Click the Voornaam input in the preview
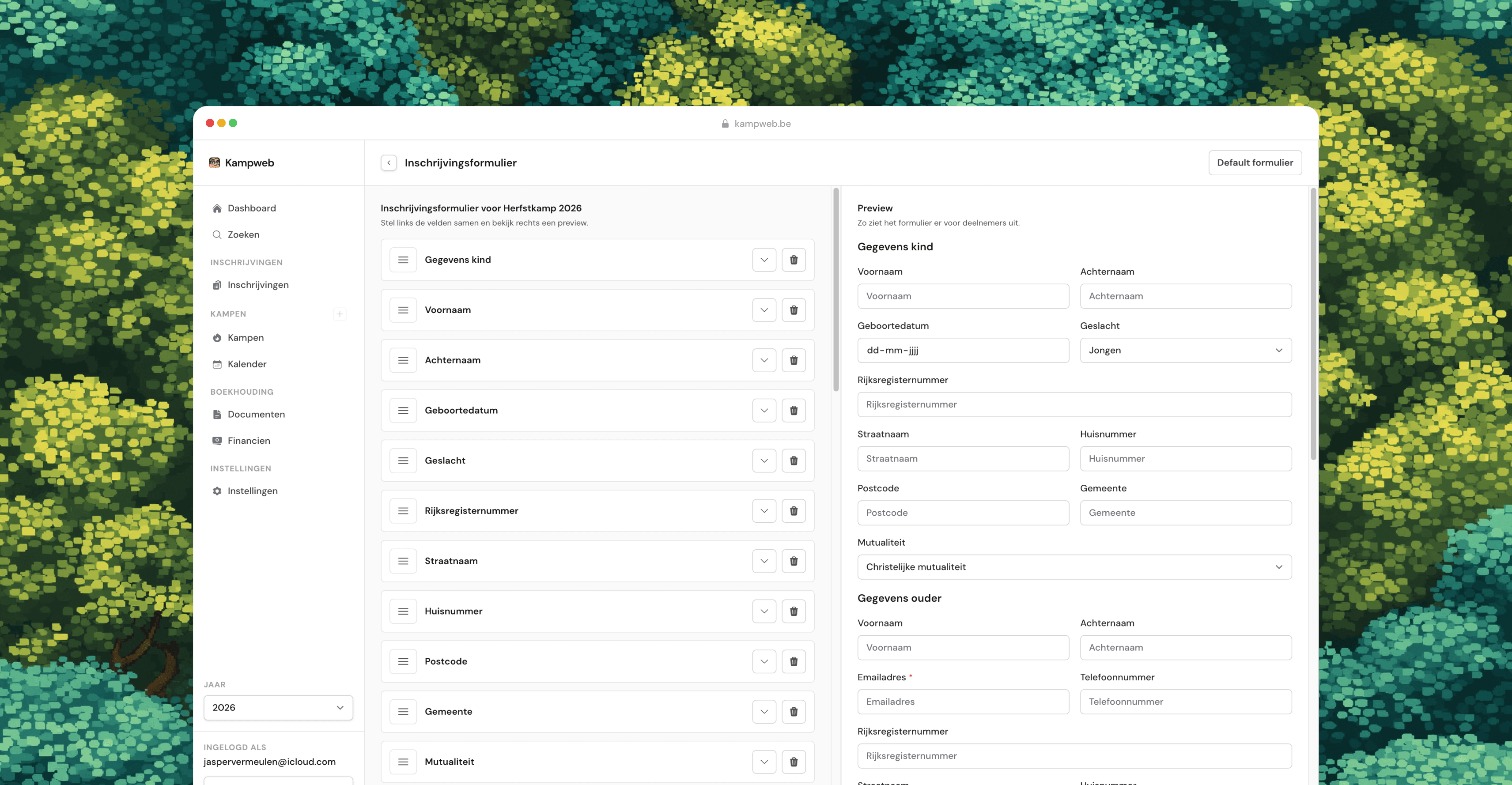1512x785 pixels. (x=963, y=296)
